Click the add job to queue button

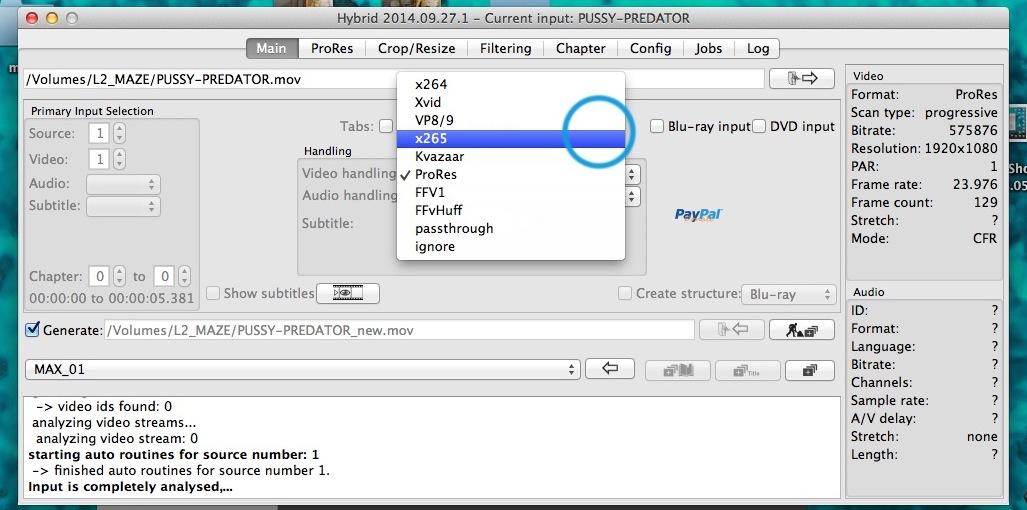810,370
